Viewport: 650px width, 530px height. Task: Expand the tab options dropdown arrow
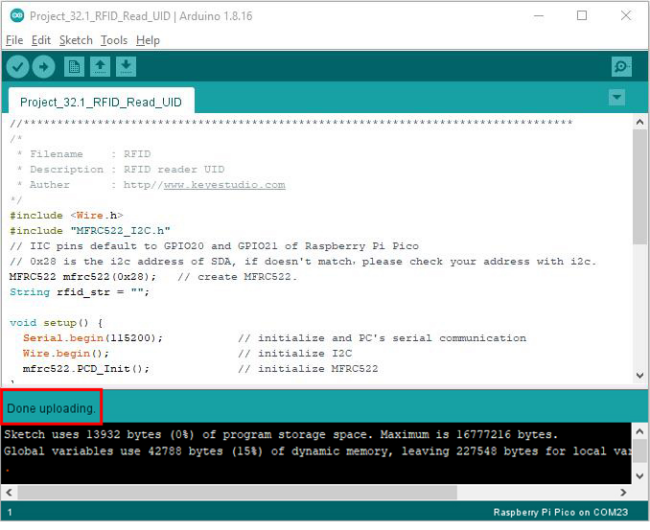pyautogui.click(x=617, y=97)
